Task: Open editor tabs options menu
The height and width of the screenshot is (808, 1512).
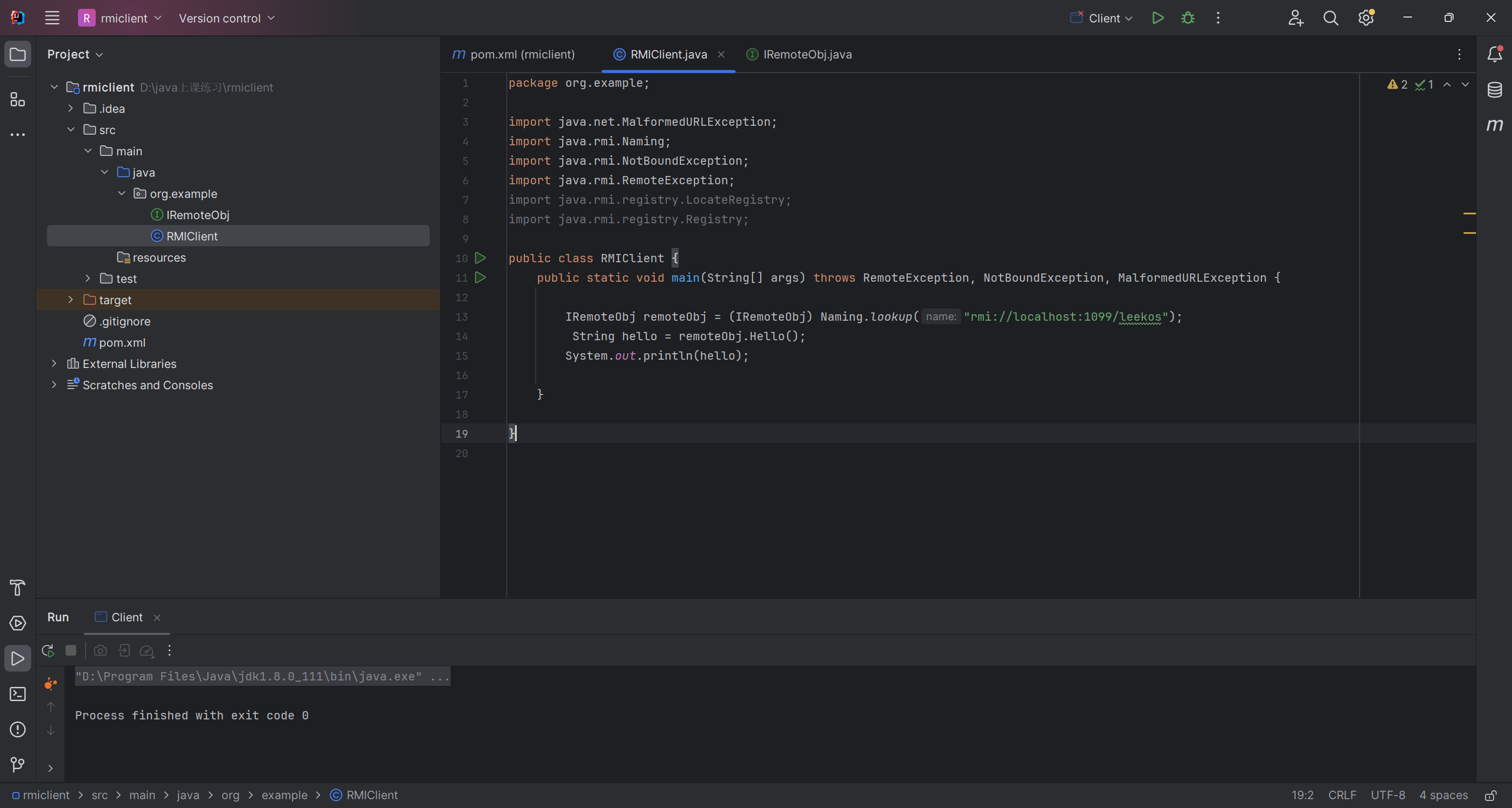Action: [x=1459, y=54]
